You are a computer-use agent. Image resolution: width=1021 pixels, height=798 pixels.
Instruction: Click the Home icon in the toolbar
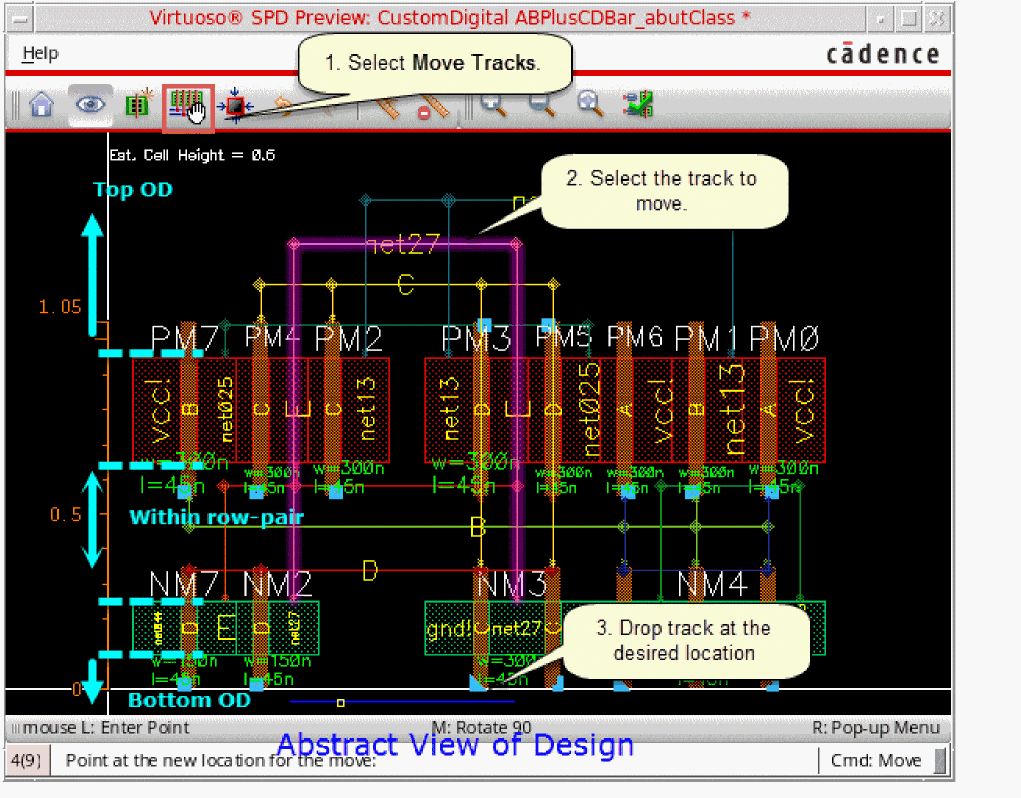click(42, 104)
